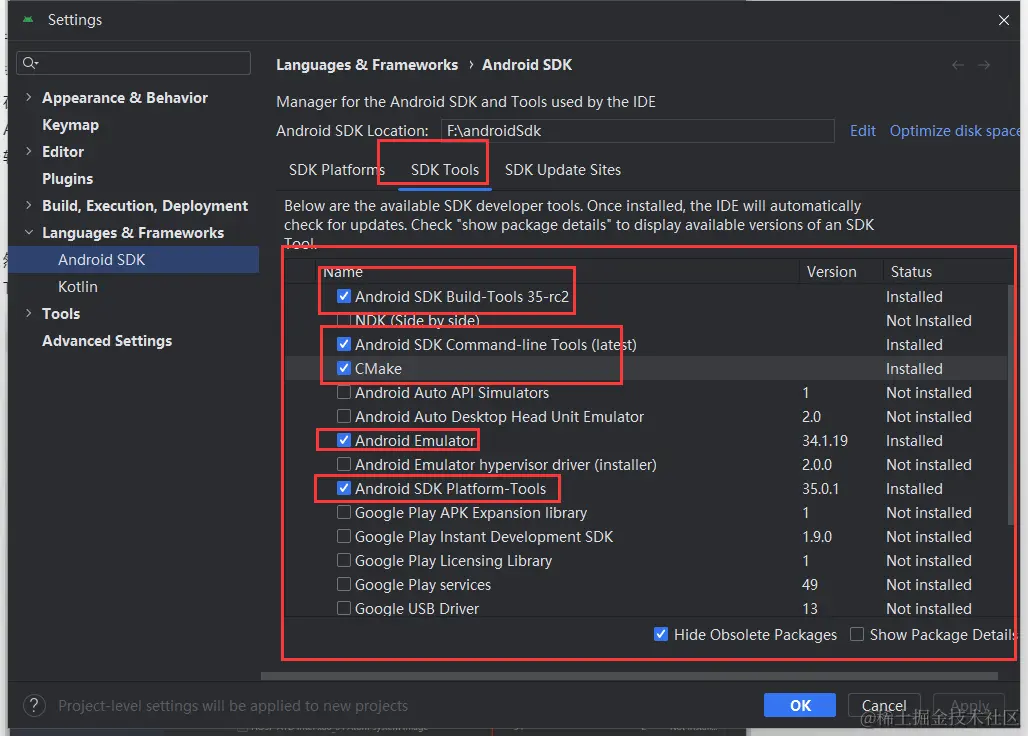Disable Hide Obsolete Packages

tap(661, 634)
